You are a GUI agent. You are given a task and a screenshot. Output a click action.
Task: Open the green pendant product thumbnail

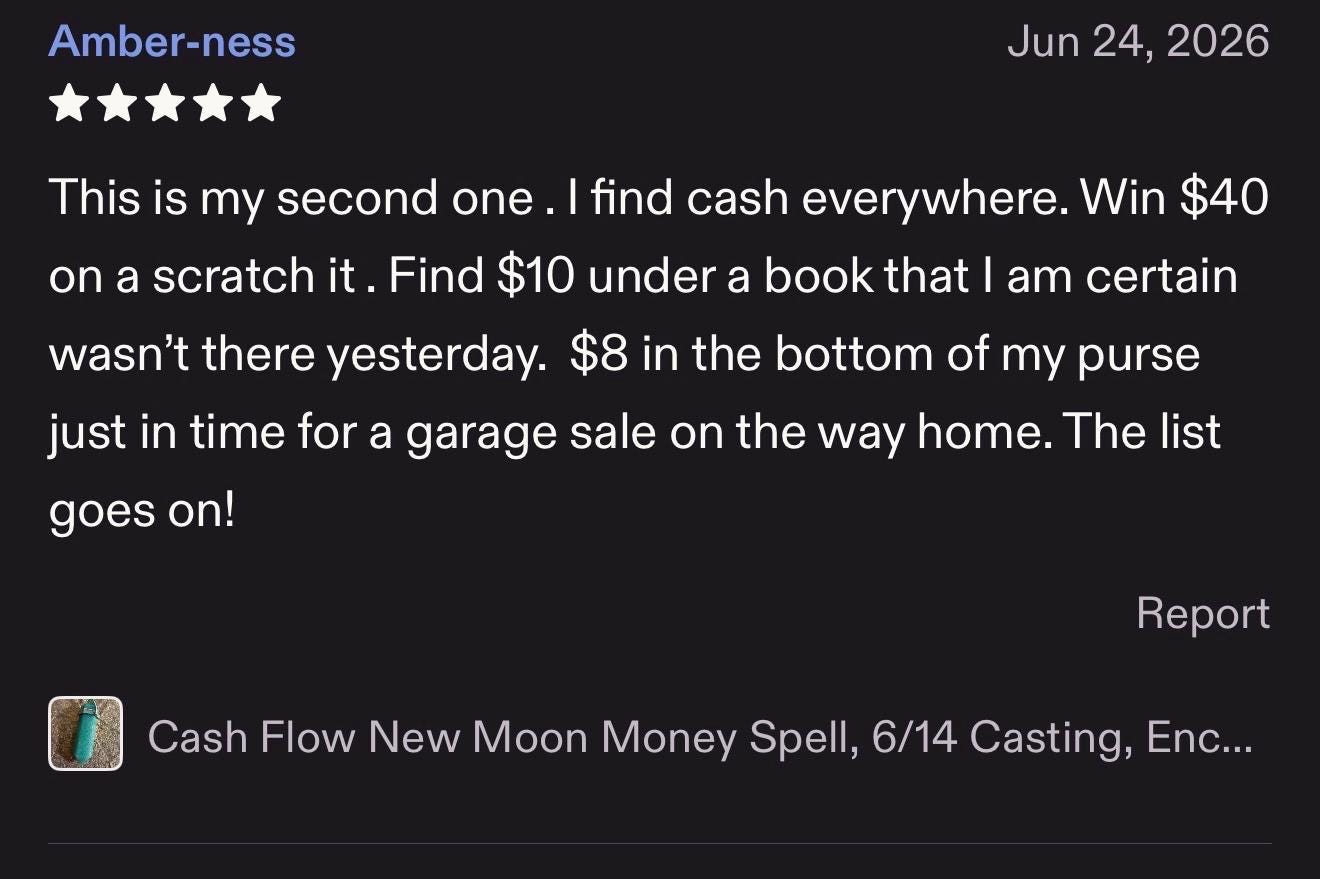85,733
